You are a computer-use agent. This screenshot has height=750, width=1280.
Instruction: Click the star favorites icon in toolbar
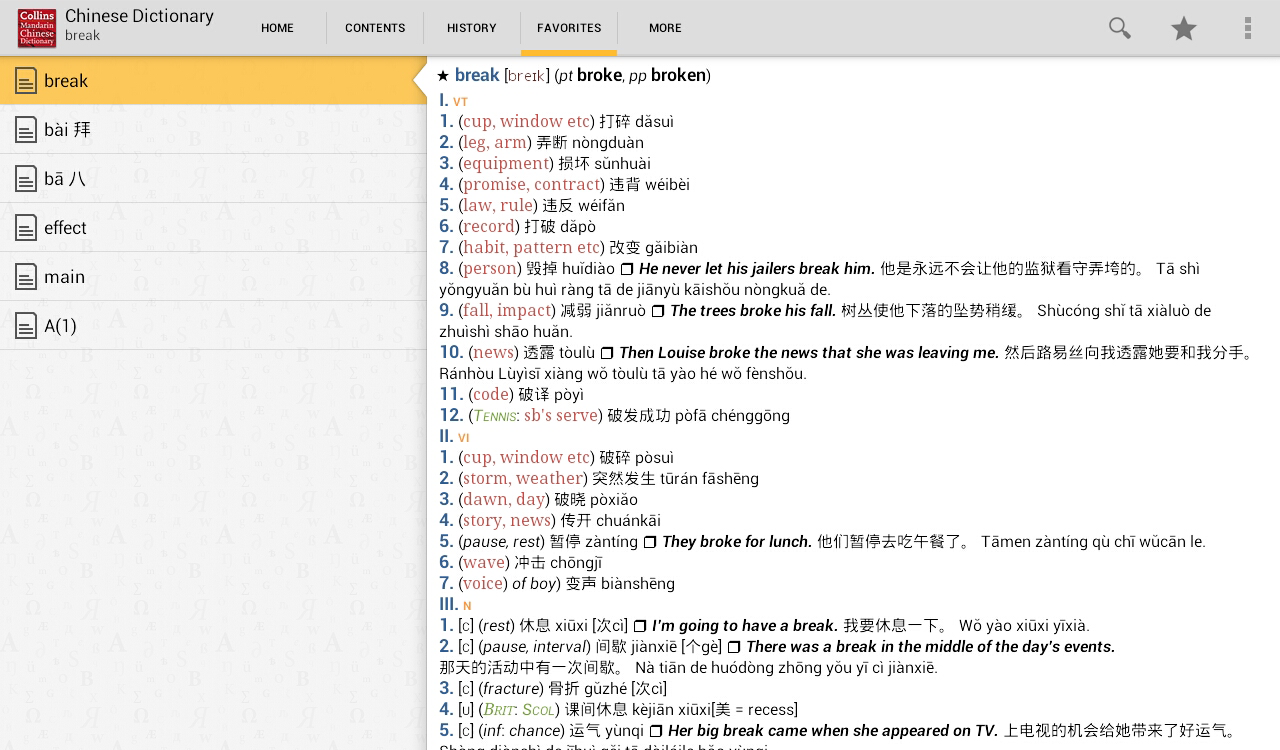pos(1184,28)
